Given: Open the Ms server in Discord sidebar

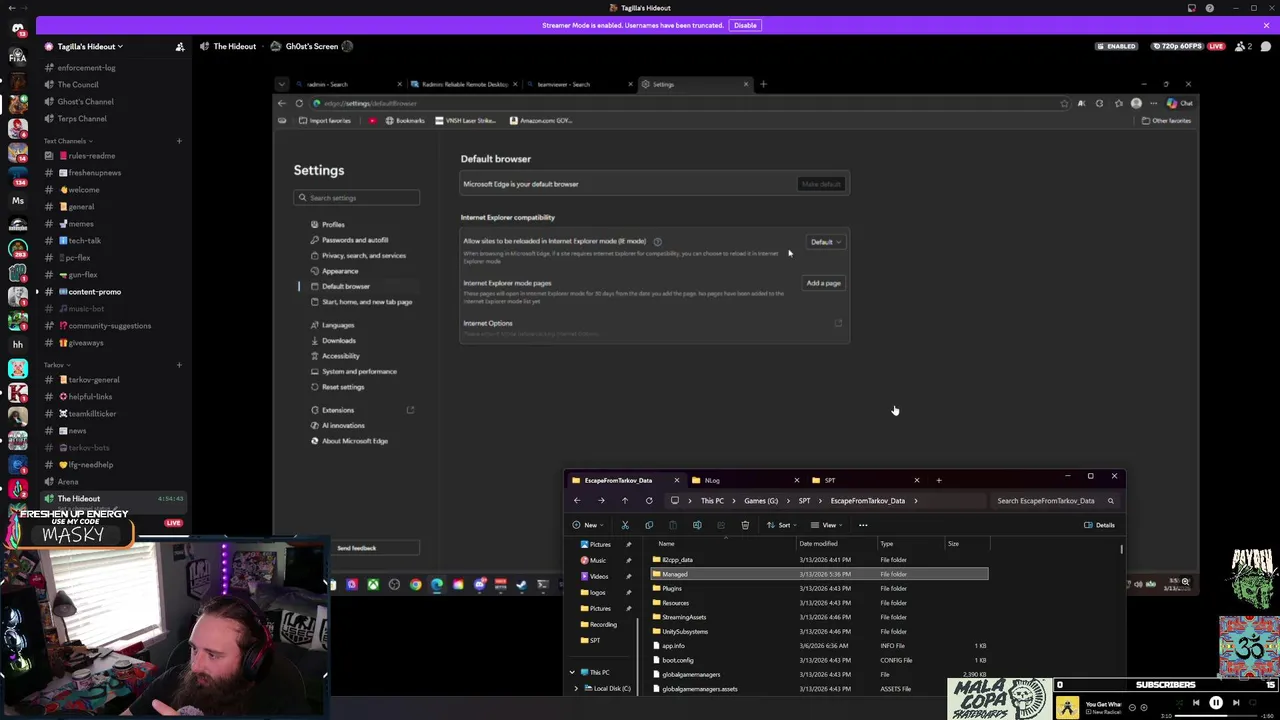Looking at the screenshot, I should coord(17,200).
